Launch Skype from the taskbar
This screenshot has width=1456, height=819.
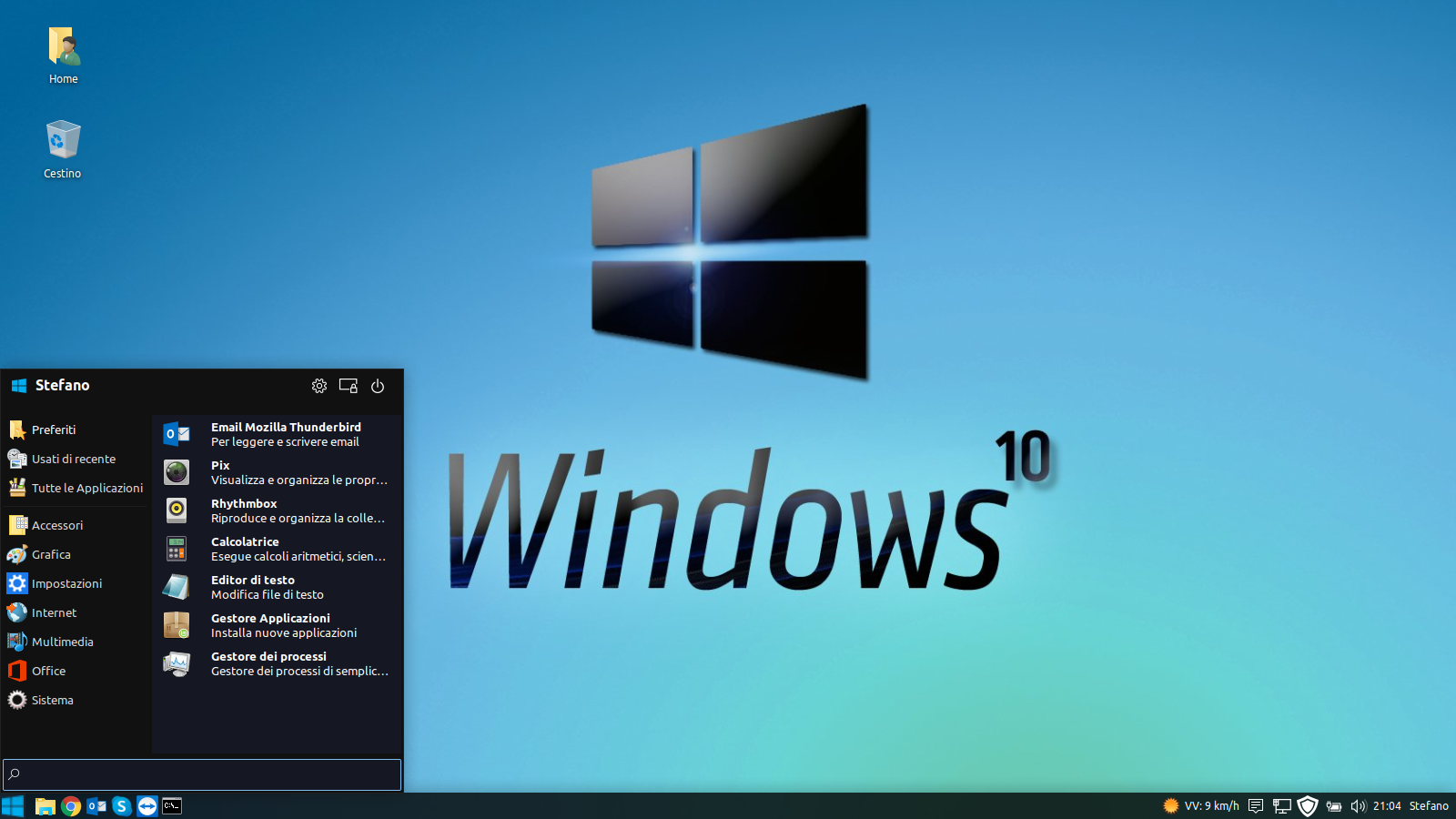pos(122,806)
